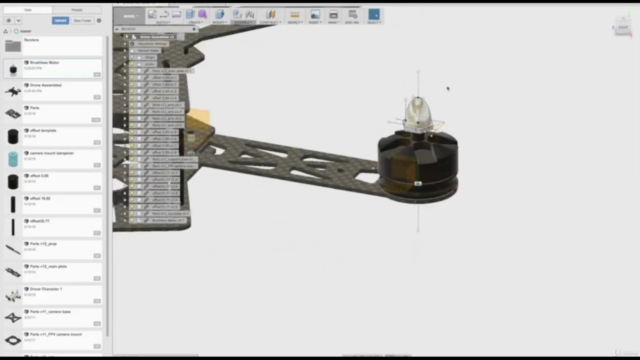This screenshot has height=360, width=640.
Task: Click the purple Create Form icon
Action: tap(202, 14)
